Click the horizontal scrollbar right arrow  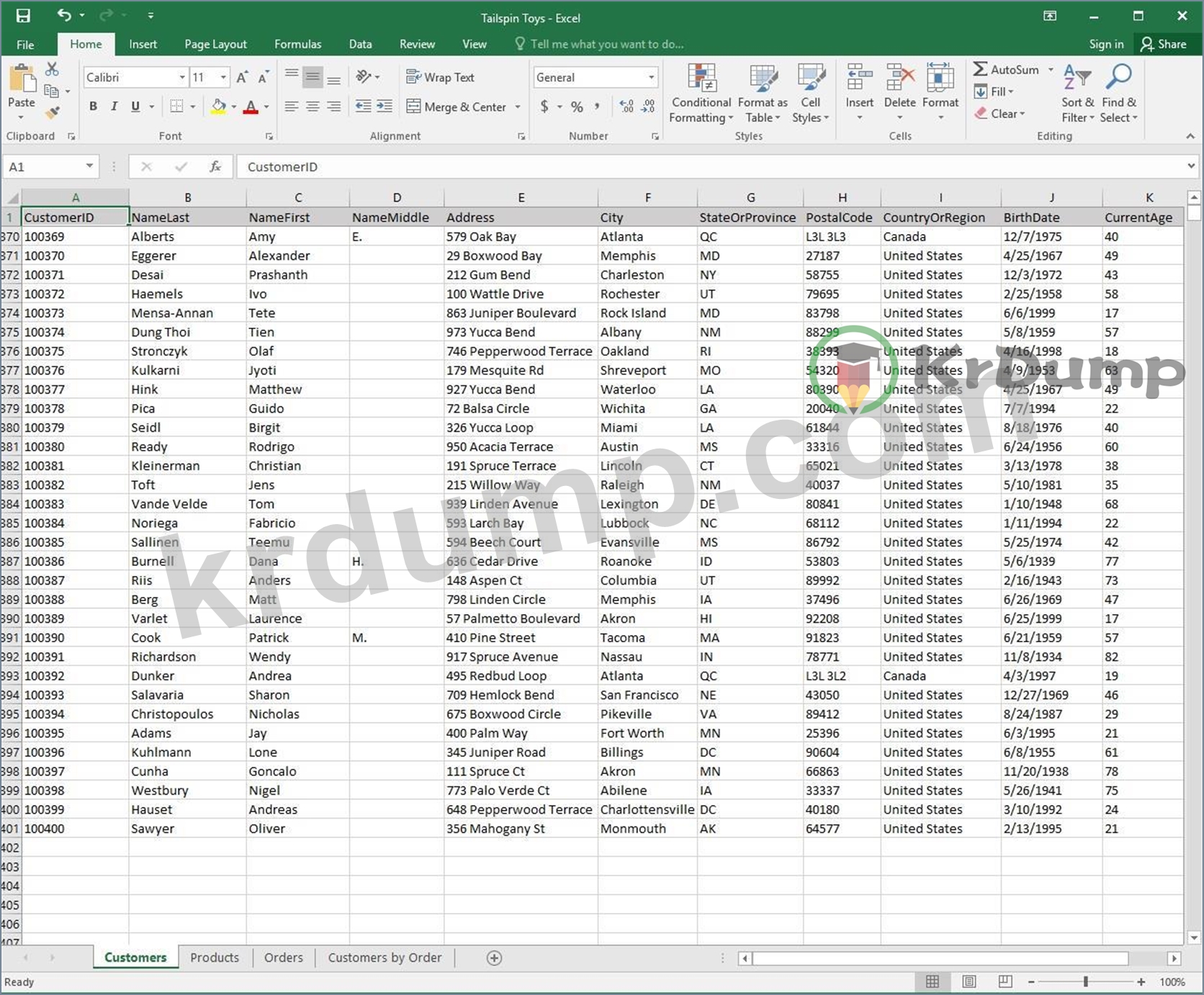click(1174, 958)
